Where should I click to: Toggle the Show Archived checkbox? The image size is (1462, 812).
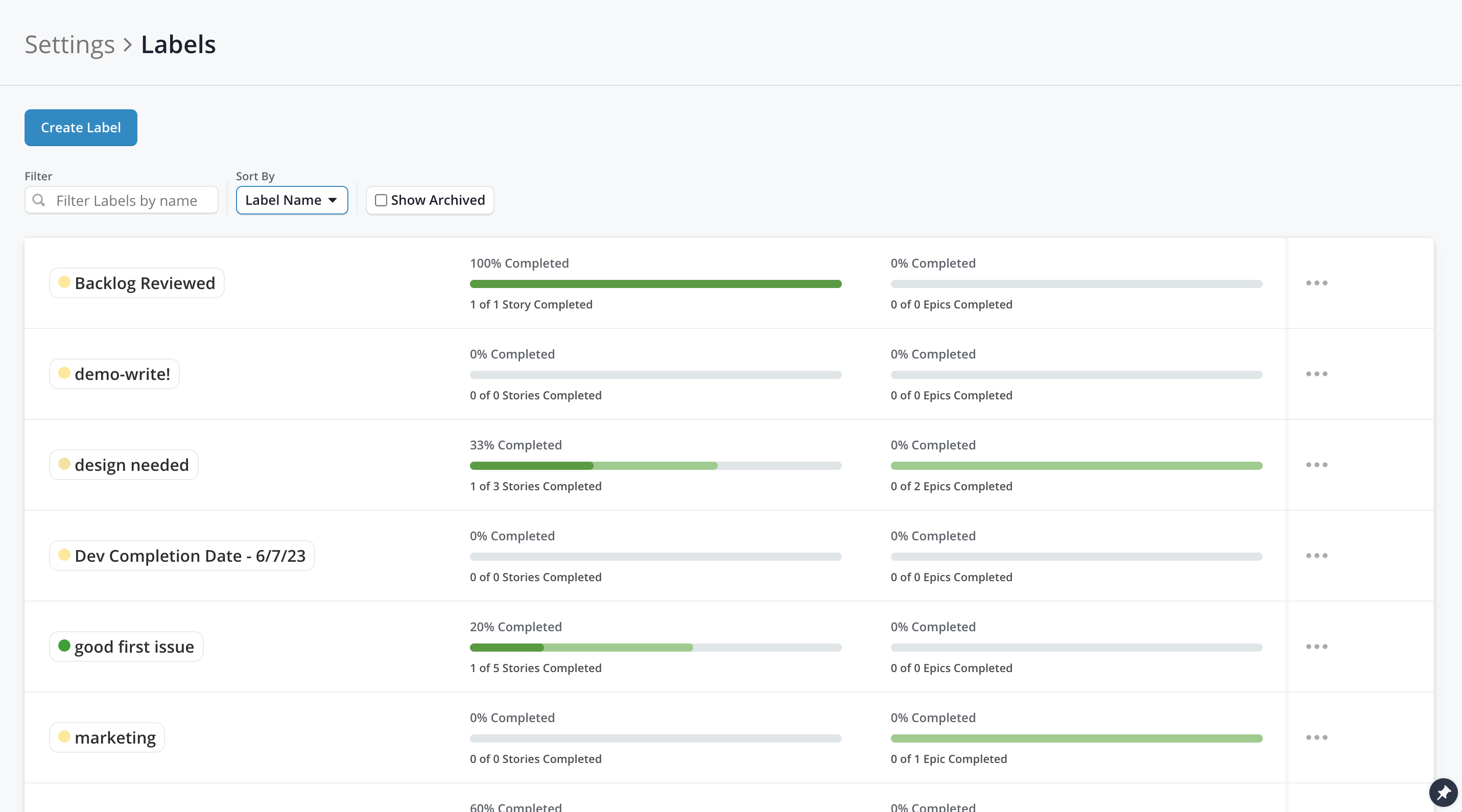pyautogui.click(x=381, y=200)
